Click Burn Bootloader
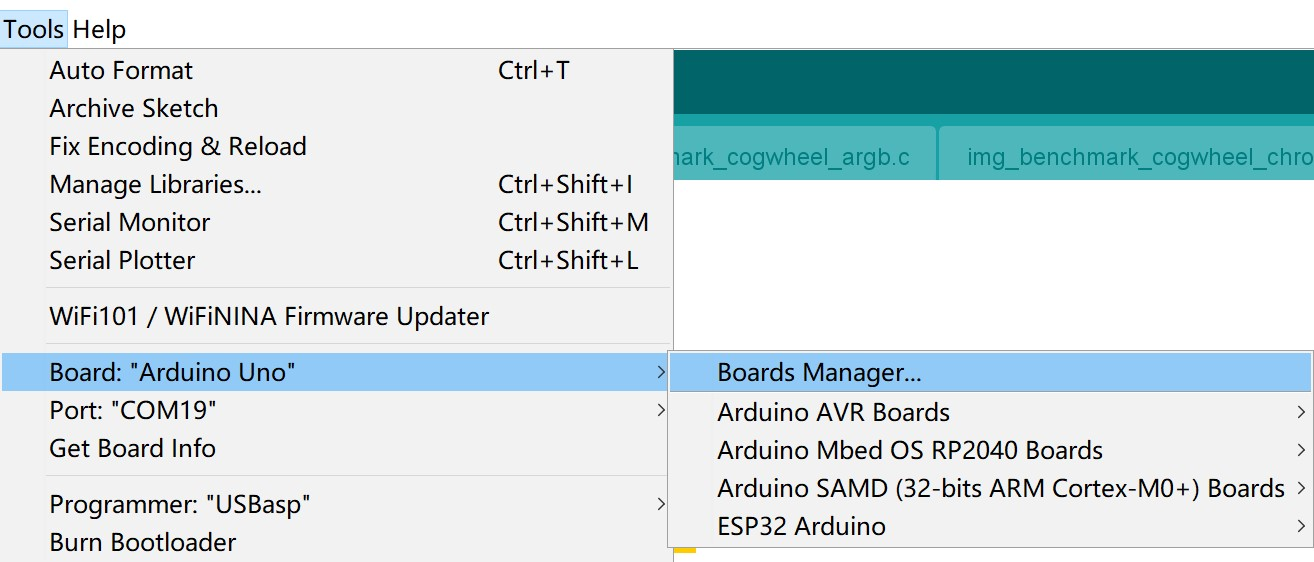Viewport: 1314px width, 562px height. tap(337, 543)
